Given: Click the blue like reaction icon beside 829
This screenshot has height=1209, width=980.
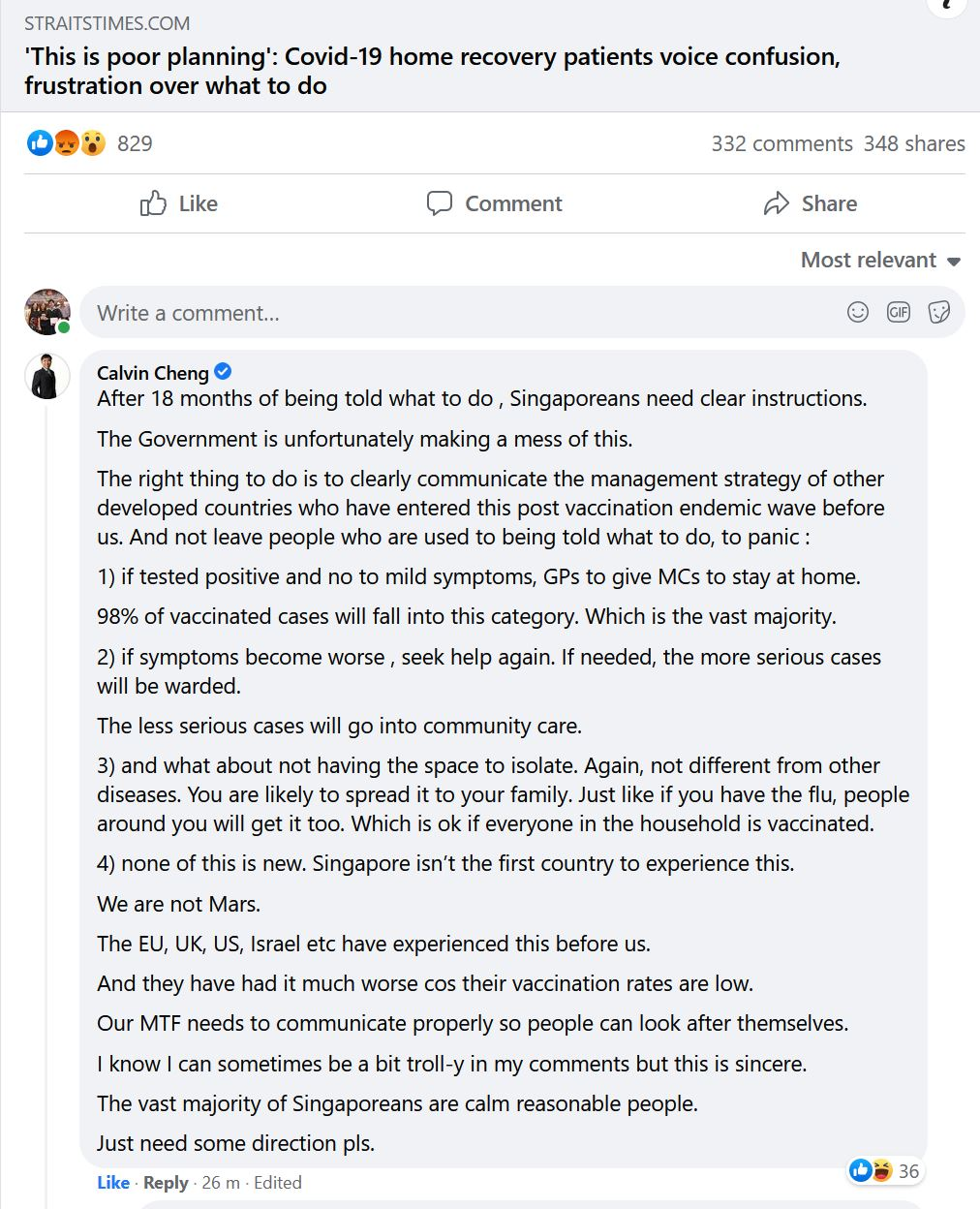Looking at the screenshot, I should coord(40,143).
